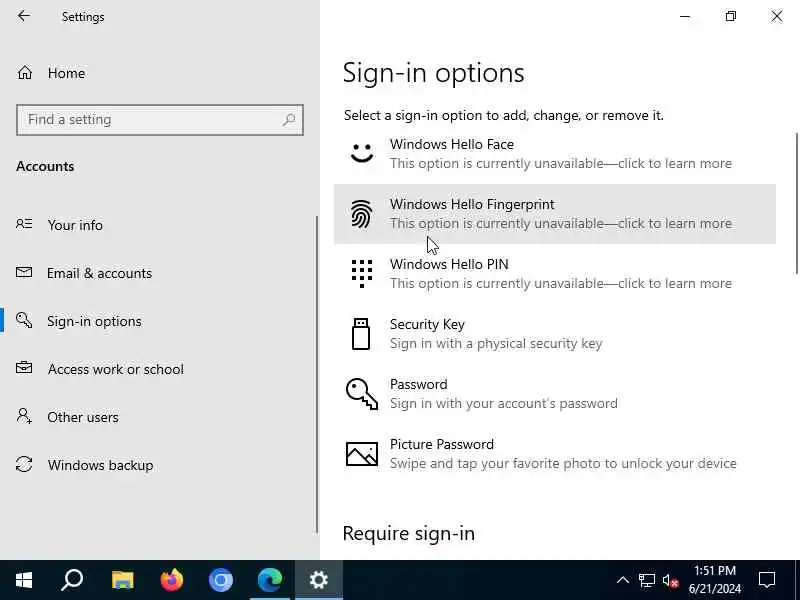Click the back arrow in Settings
Viewport: 800px width, 600px height.
pos(23,16)
